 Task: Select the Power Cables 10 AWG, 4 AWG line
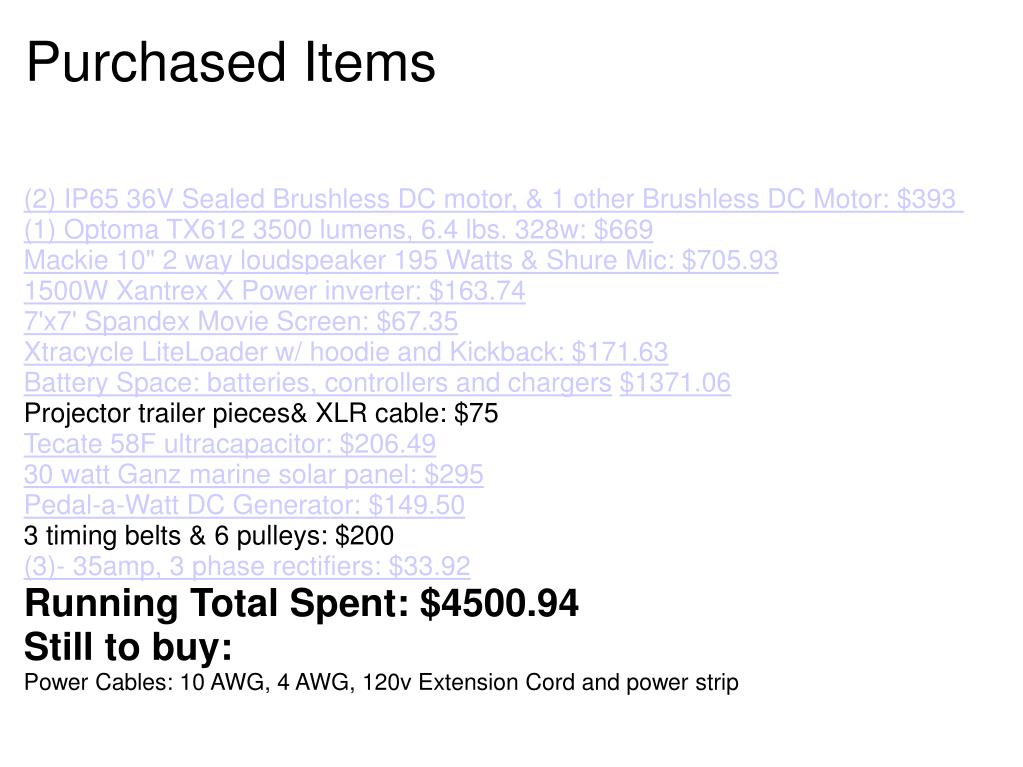point(381,683)
